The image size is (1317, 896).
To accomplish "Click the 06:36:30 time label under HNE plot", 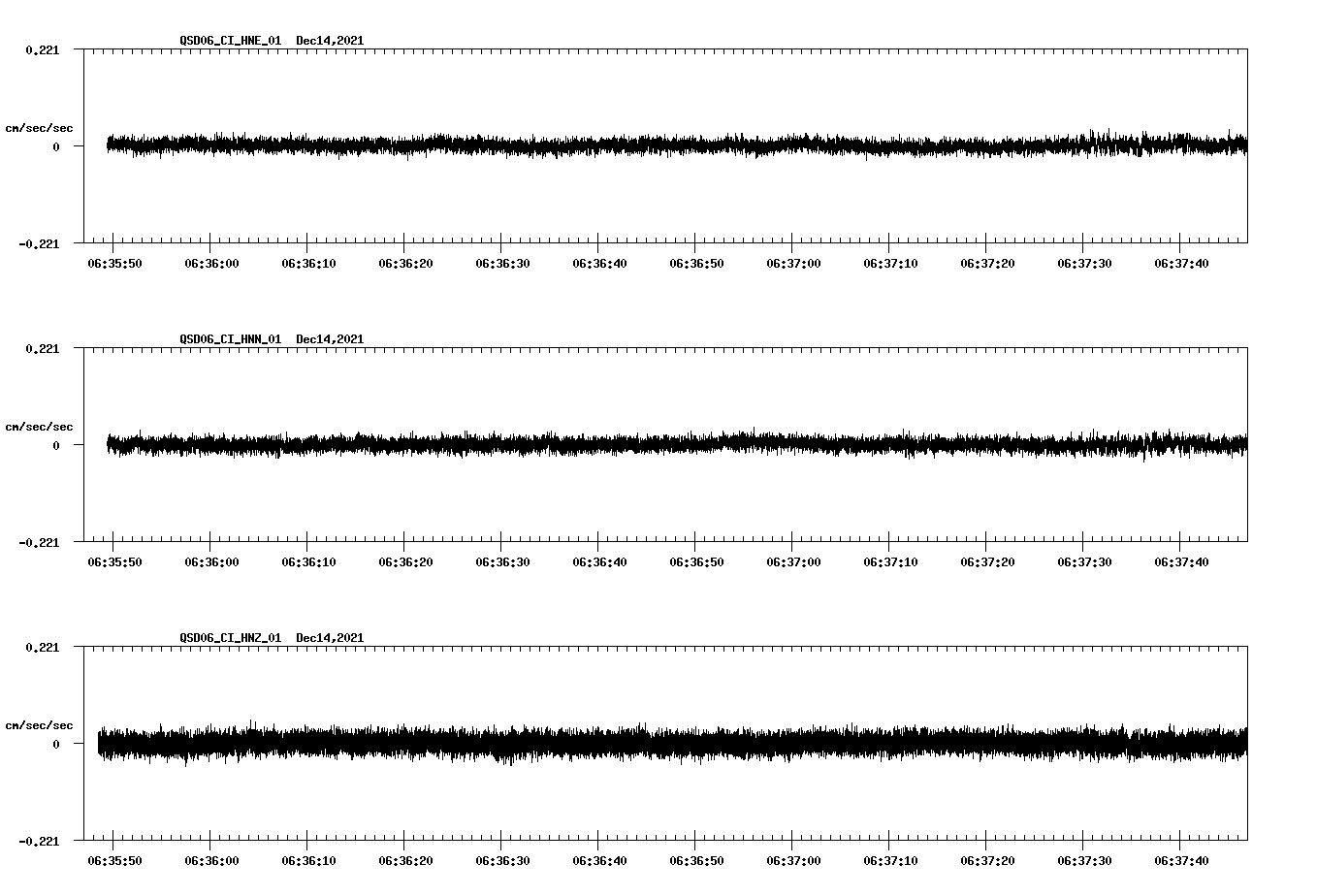I will (502, 264).
